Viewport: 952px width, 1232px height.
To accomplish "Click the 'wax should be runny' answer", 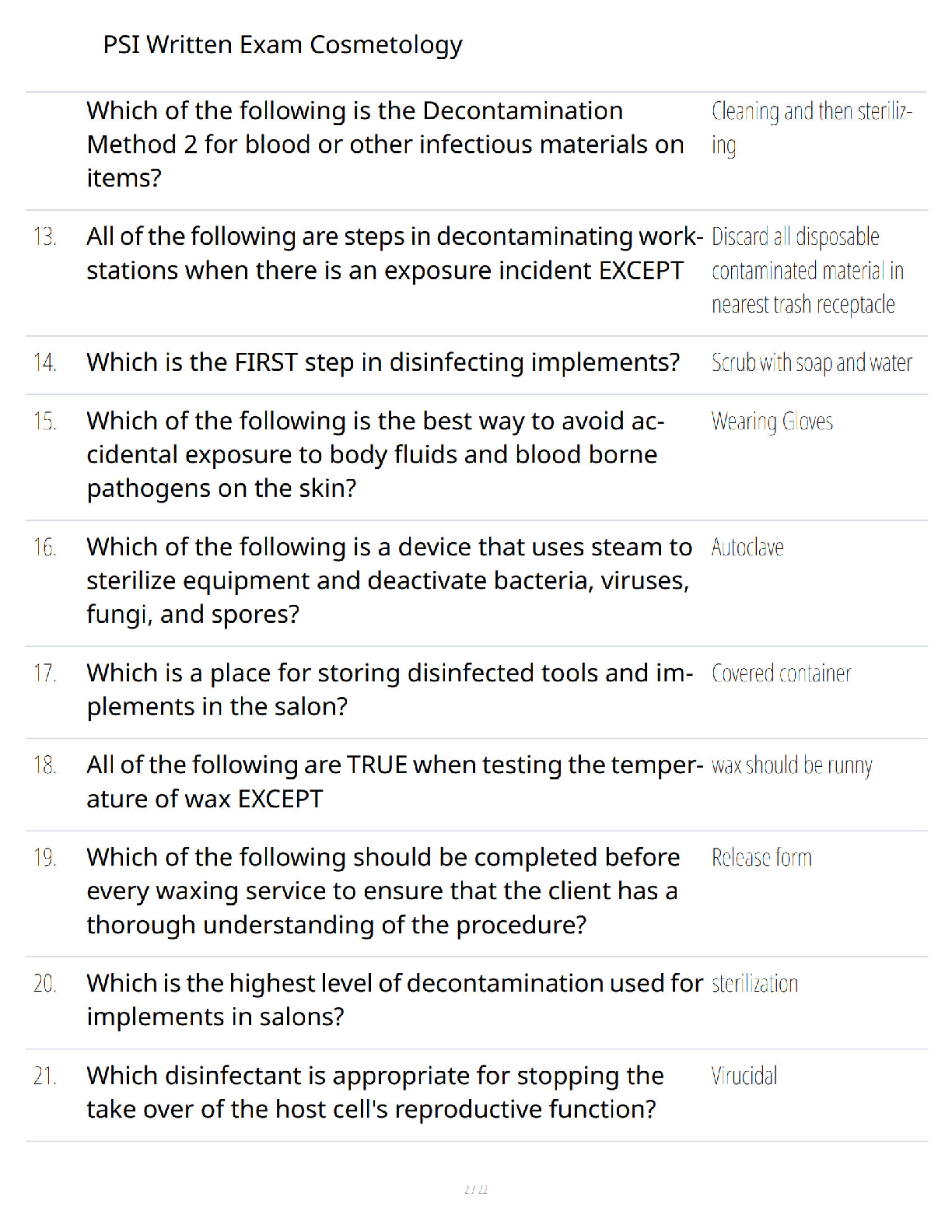I will [792, 766].
